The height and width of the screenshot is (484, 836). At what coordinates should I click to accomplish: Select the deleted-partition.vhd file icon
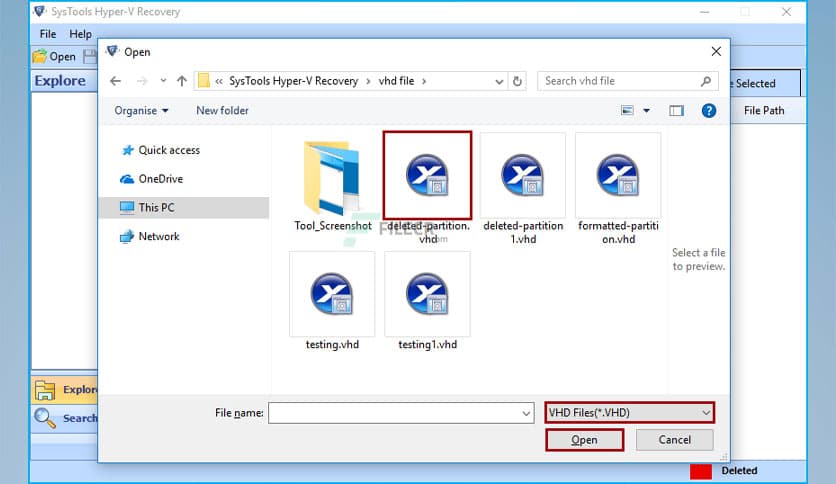(427, 175)
